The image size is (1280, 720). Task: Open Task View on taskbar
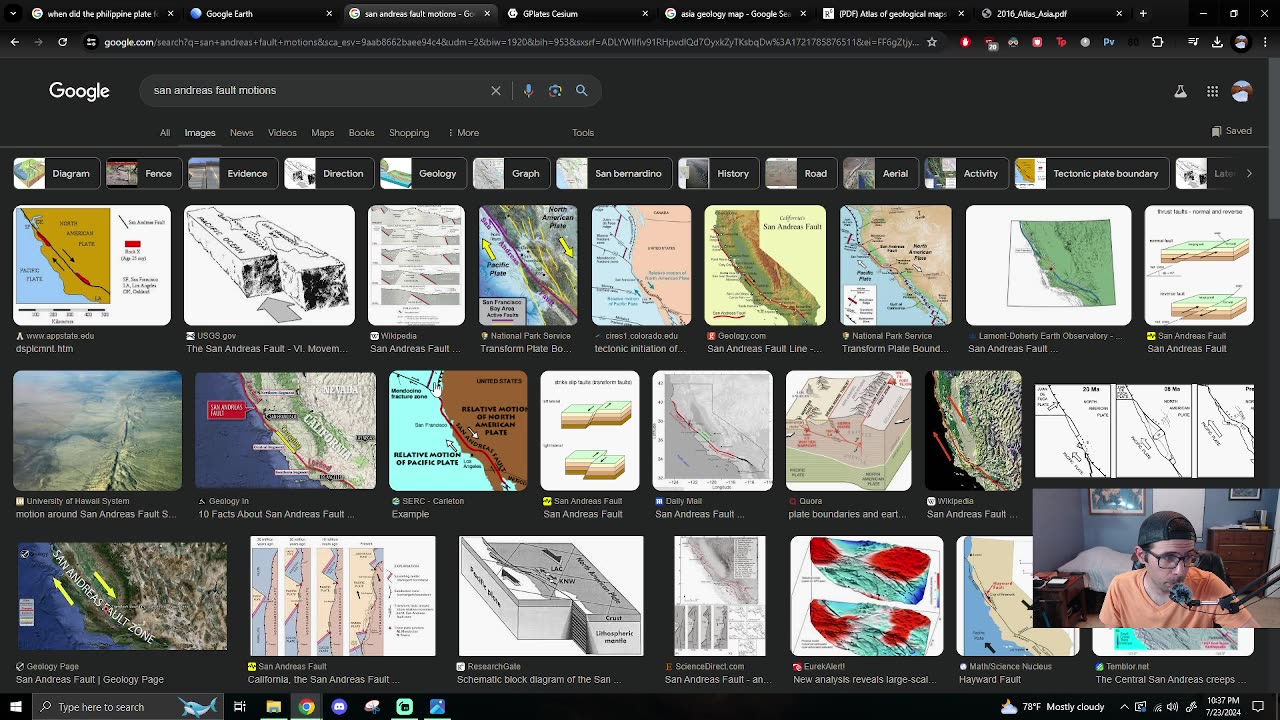point(240,707)
